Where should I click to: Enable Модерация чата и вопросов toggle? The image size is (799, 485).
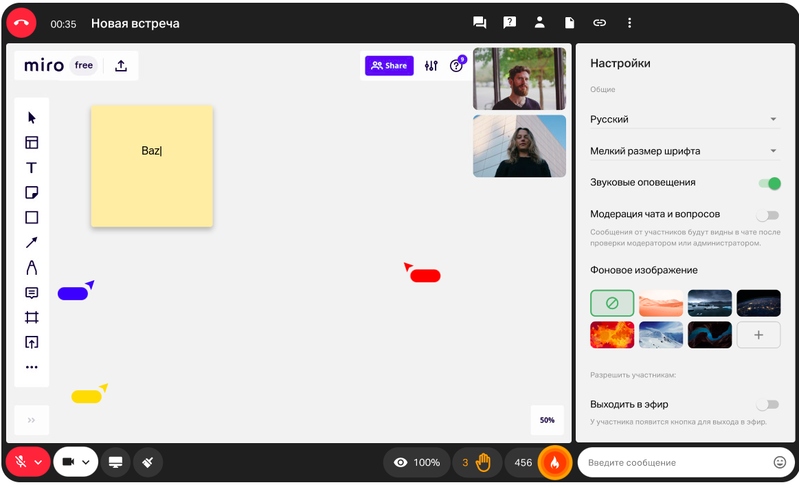tap(767, 214)
